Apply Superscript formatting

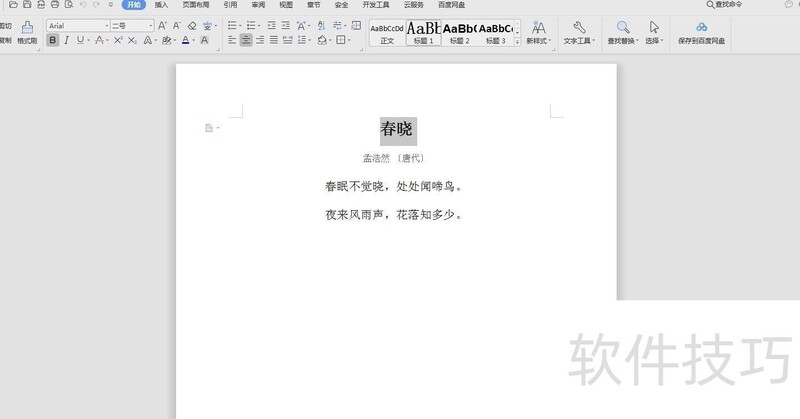pyautogui.click(x=118, y=40)
